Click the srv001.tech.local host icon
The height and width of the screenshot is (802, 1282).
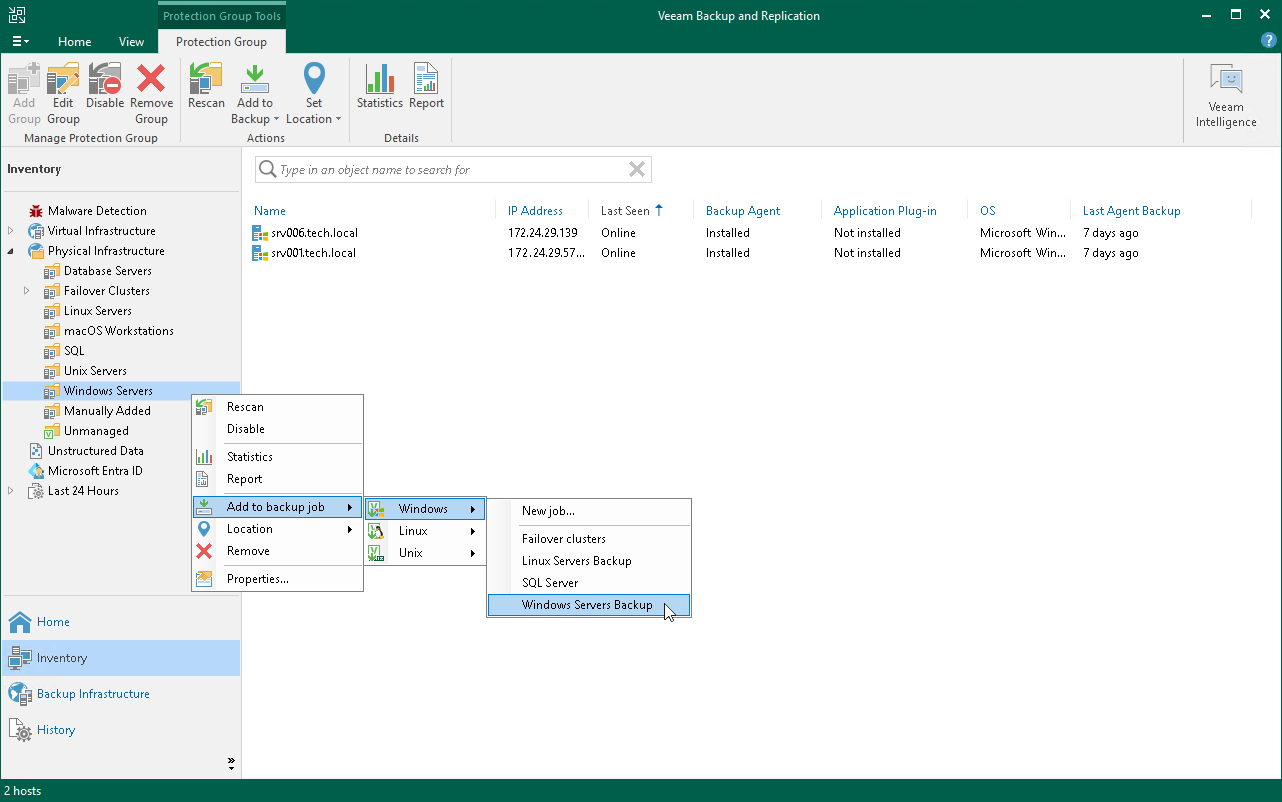click(261, 253)
